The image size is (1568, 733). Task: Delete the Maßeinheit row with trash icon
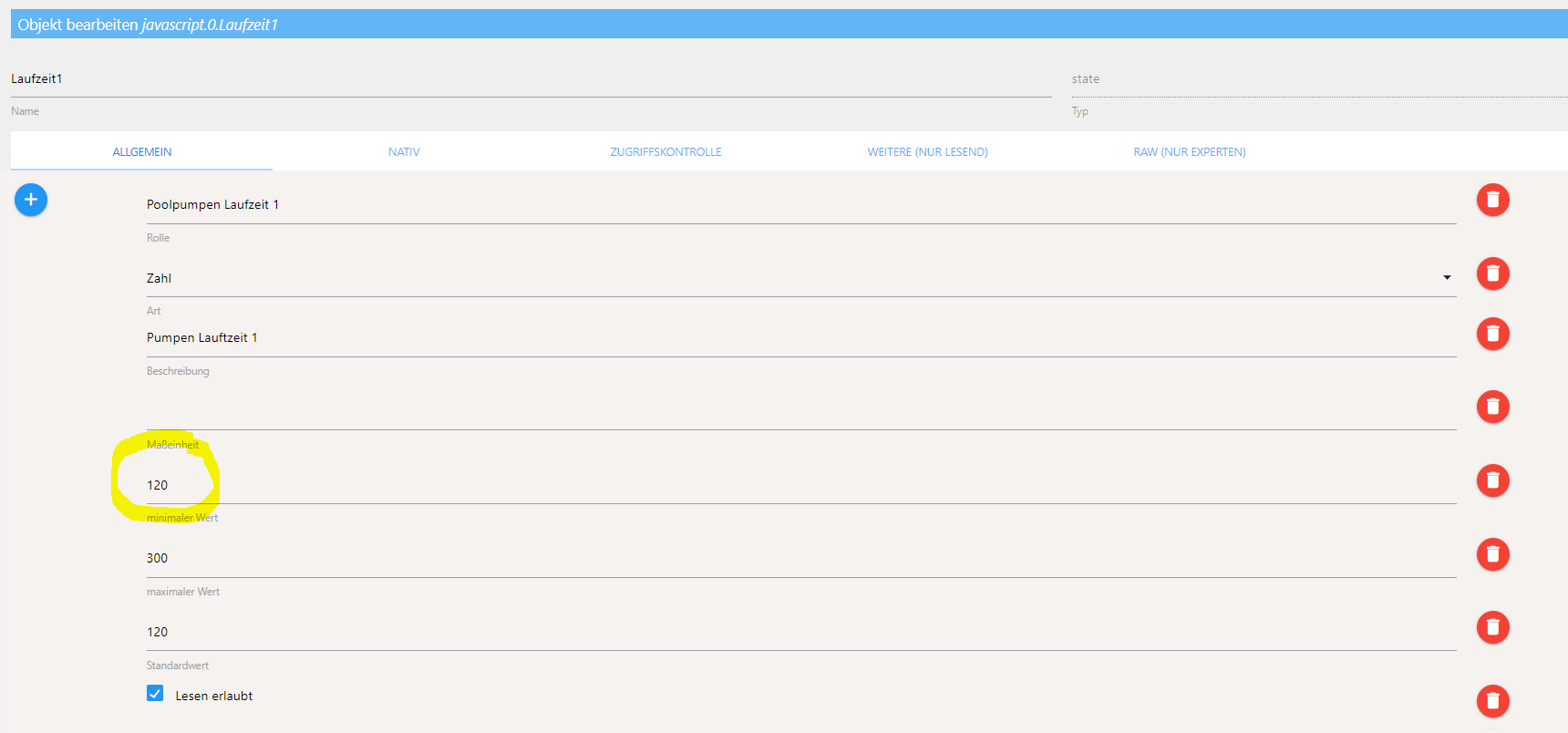(x=1492, y=407)
